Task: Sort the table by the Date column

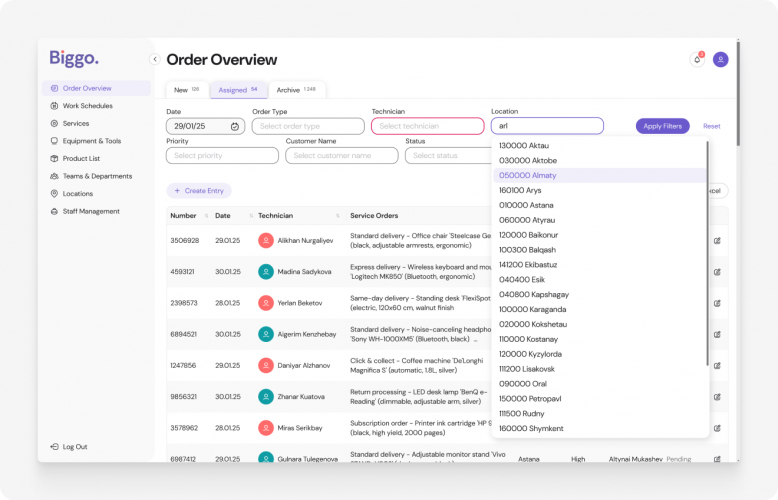Action: (x=251, y=216)
